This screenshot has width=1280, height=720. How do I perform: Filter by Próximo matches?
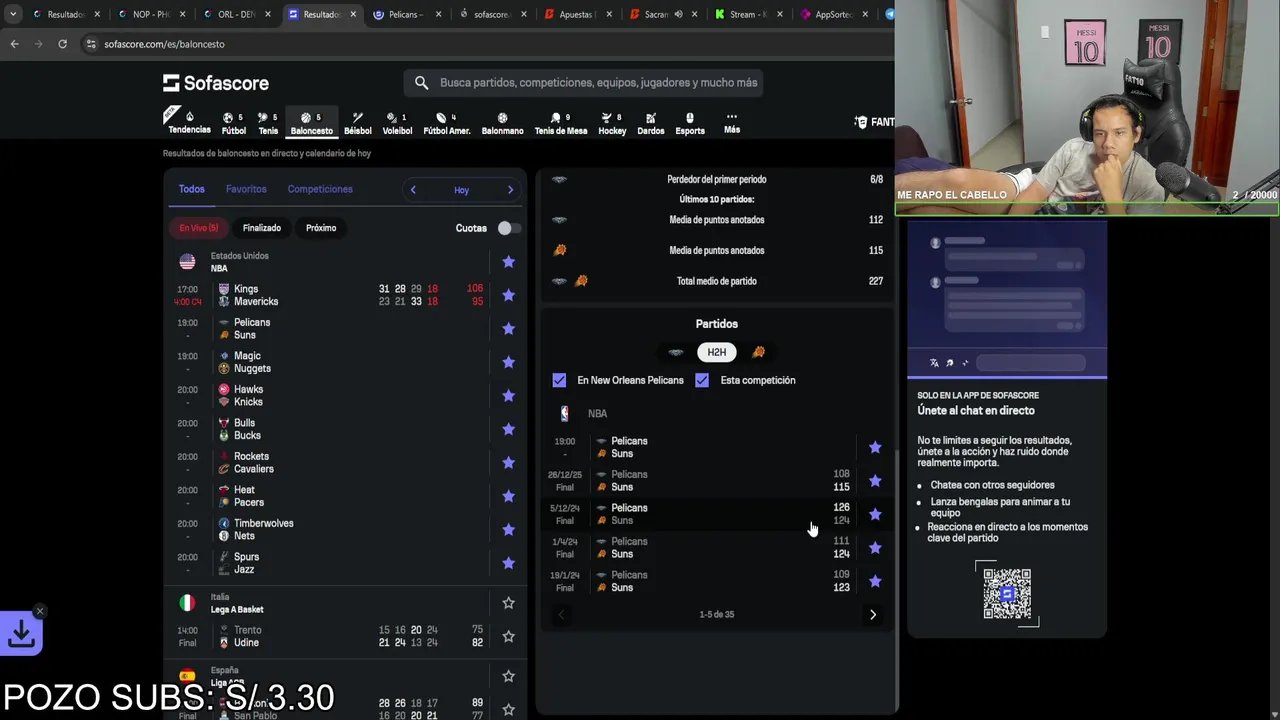[x=321, y=228]
